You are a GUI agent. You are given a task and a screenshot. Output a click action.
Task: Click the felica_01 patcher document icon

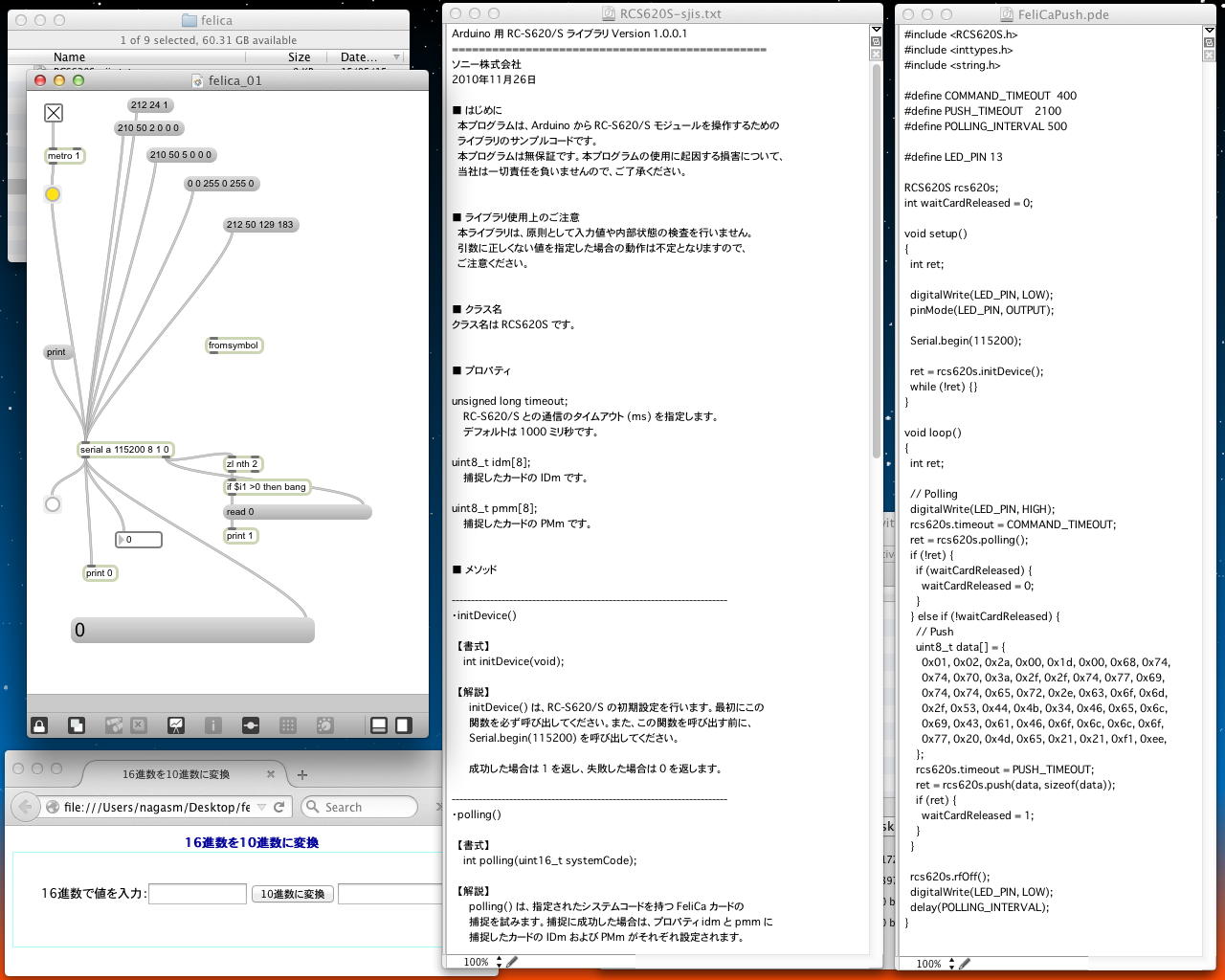[198, 80]
